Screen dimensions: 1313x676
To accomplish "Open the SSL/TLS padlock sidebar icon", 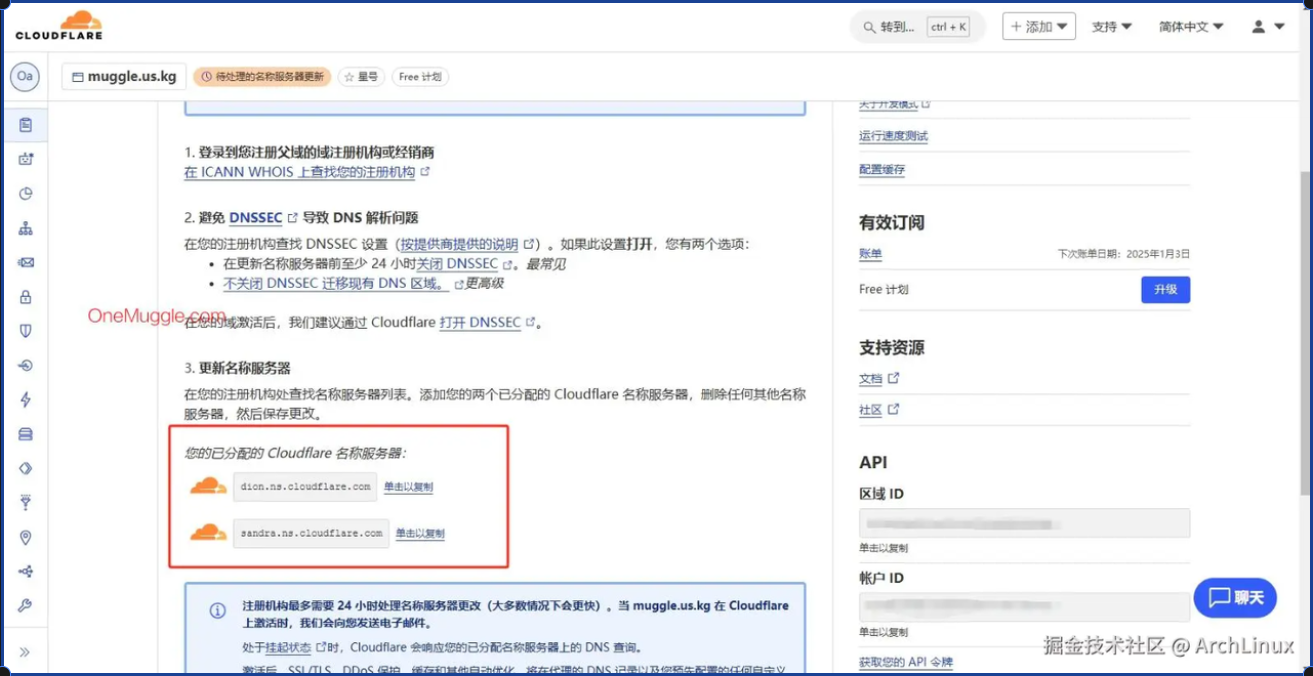I will coord(25,297).
